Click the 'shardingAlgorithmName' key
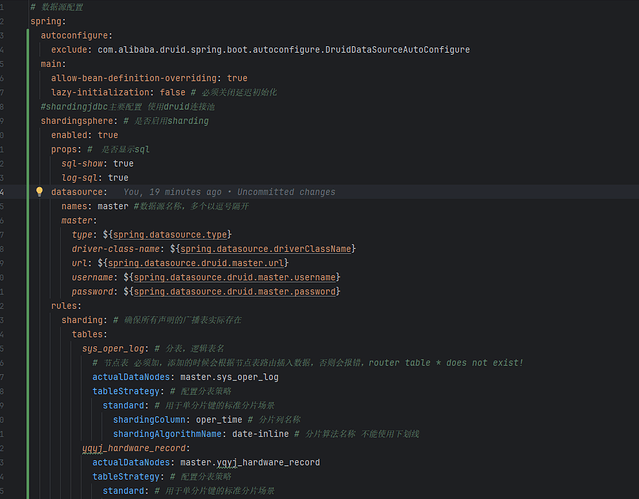The height and width of the screenshot is (499, 639). click(167, 434)
